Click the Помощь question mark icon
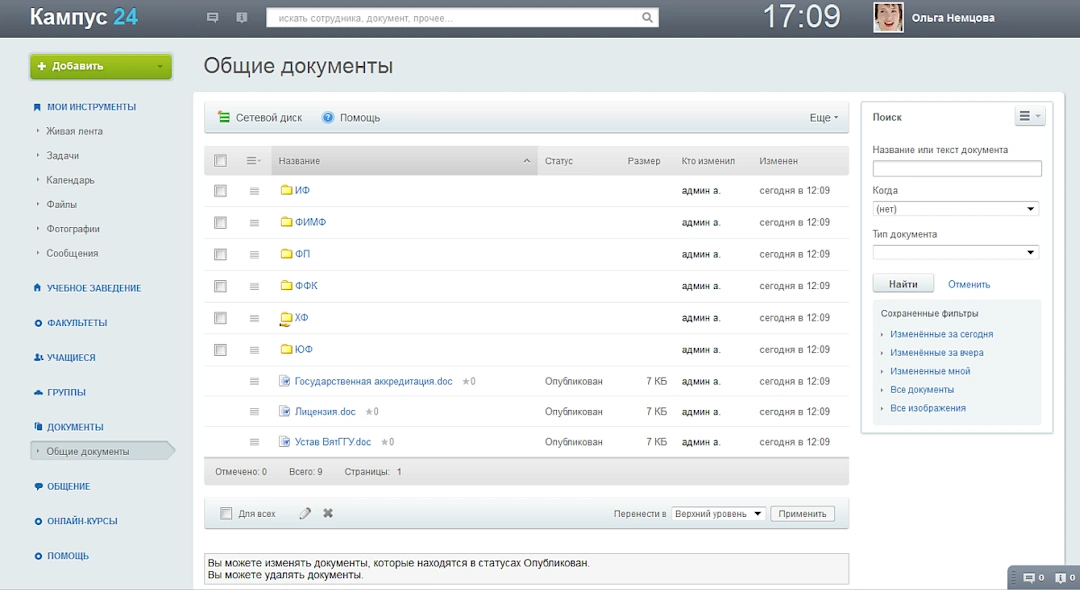1080x590 pixels. click(x=327, y=116)
